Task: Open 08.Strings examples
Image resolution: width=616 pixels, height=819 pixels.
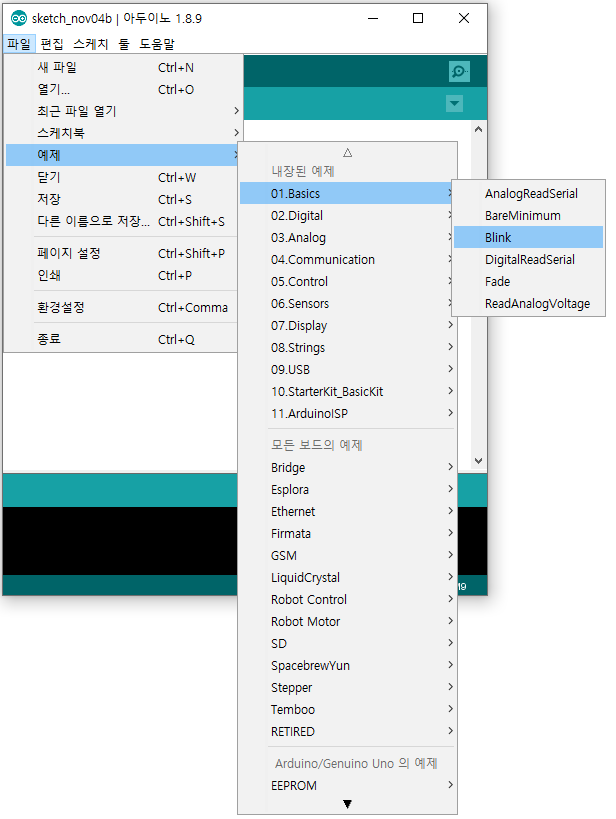Action: click(347, 347)
